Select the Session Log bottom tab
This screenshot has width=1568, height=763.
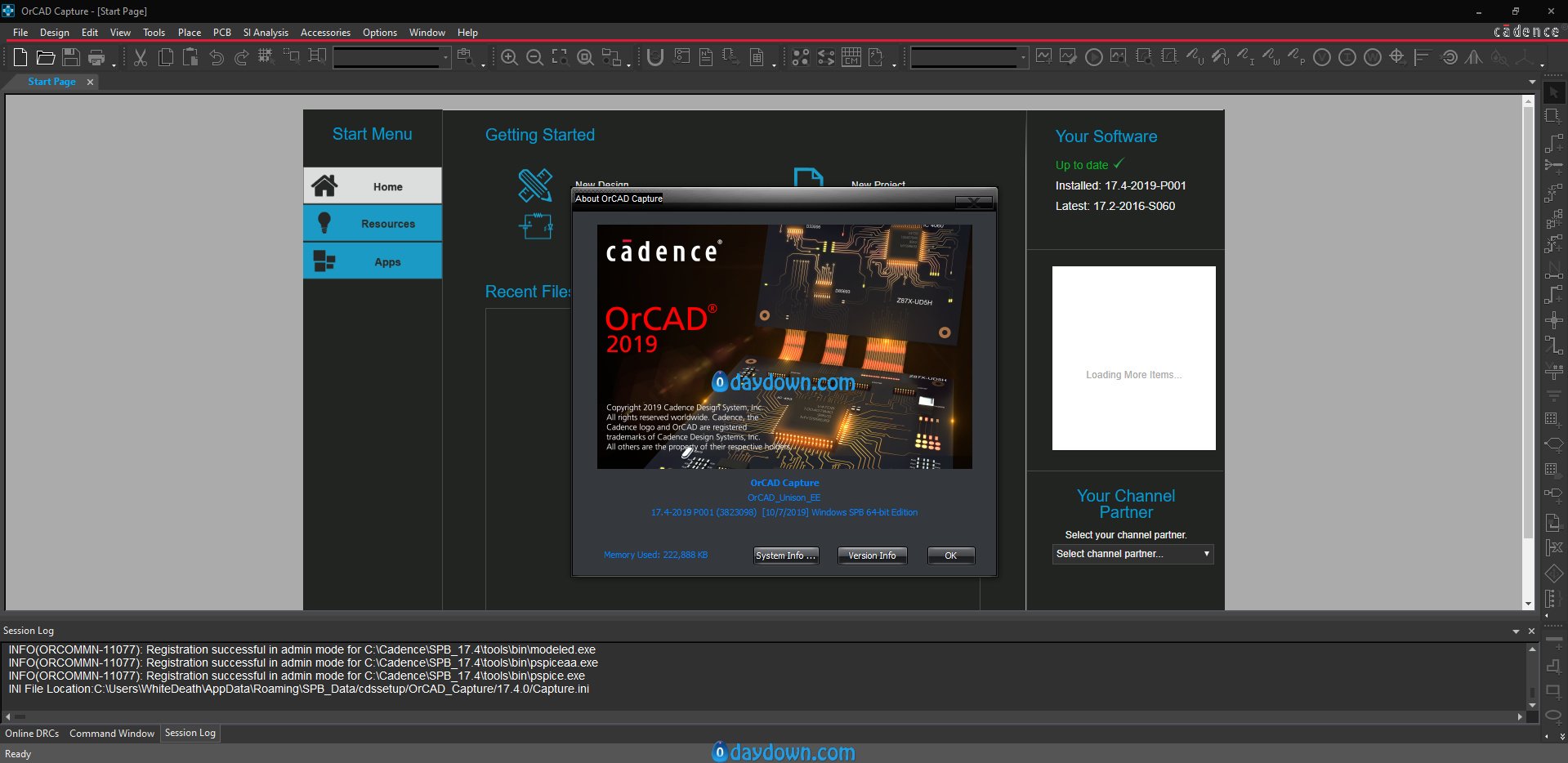coord(190,733)
